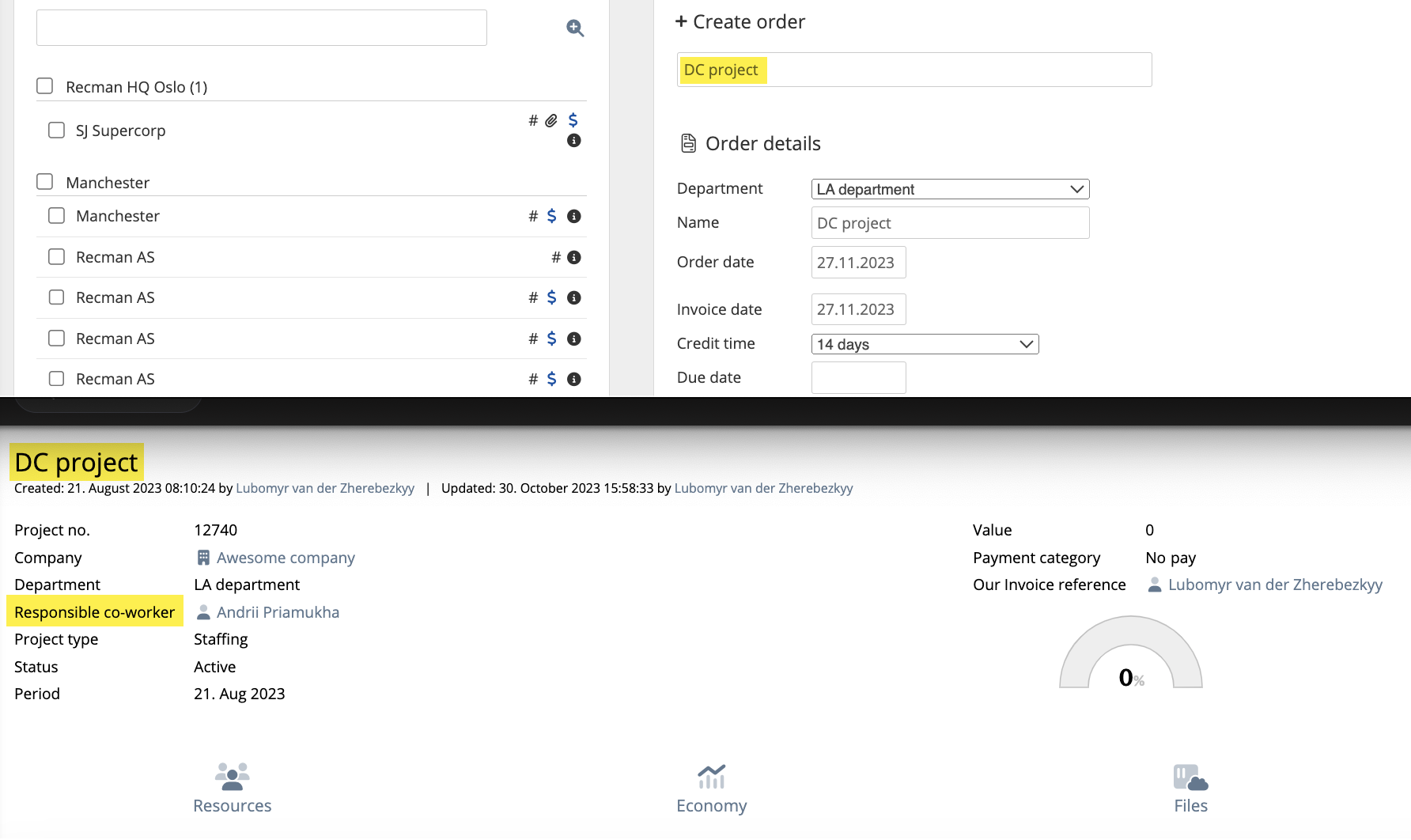Click the building icon next to Awesome company
1411x840 pixels.
[203, 558]
